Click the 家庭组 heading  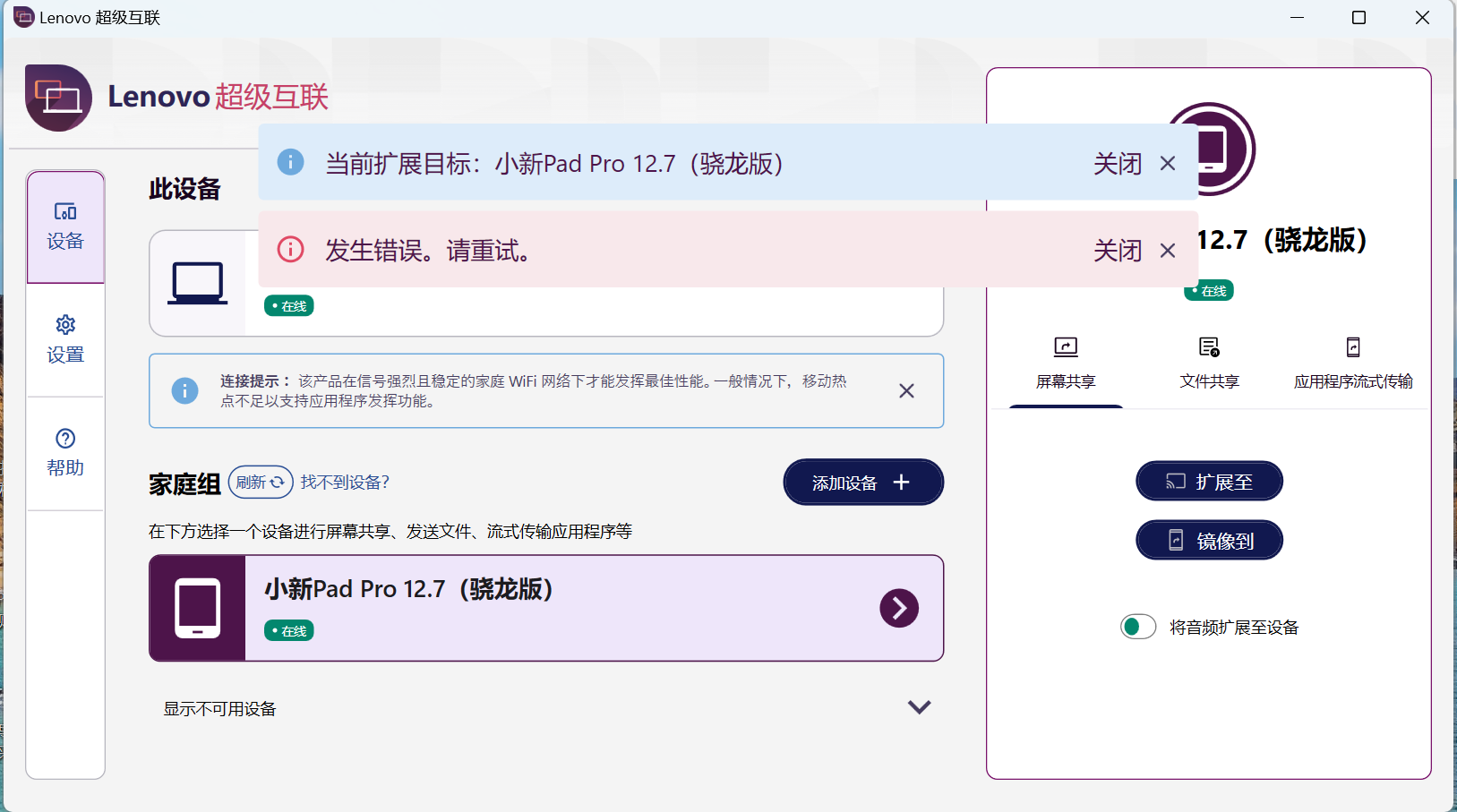click(184, 484)
